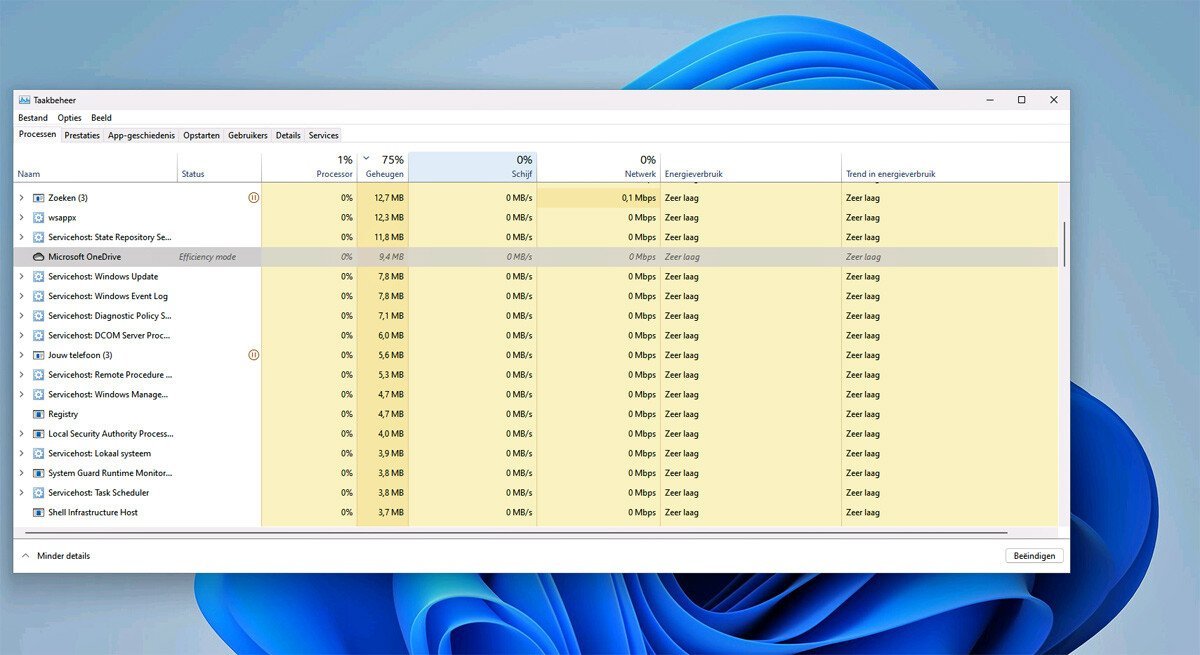Switch to the Opstarten tab
Viewport: 1200px width, 655px height.
point(201,135)
